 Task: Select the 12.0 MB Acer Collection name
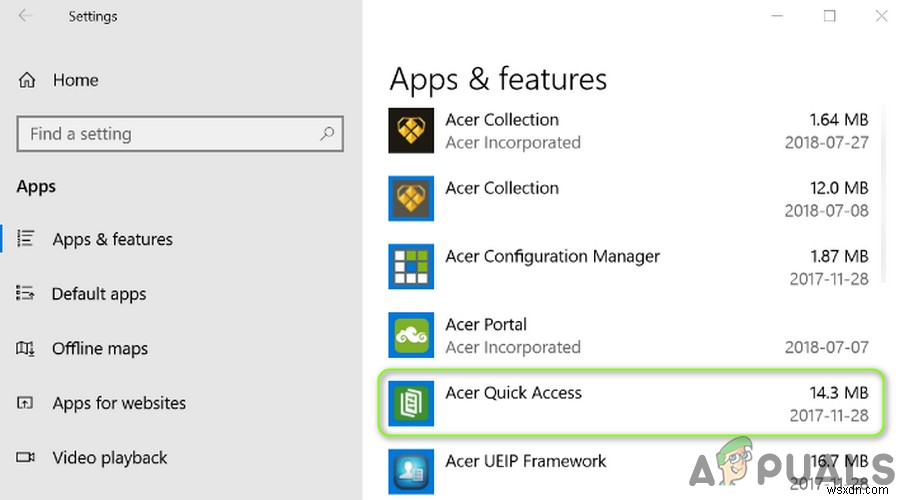[502, 188]
